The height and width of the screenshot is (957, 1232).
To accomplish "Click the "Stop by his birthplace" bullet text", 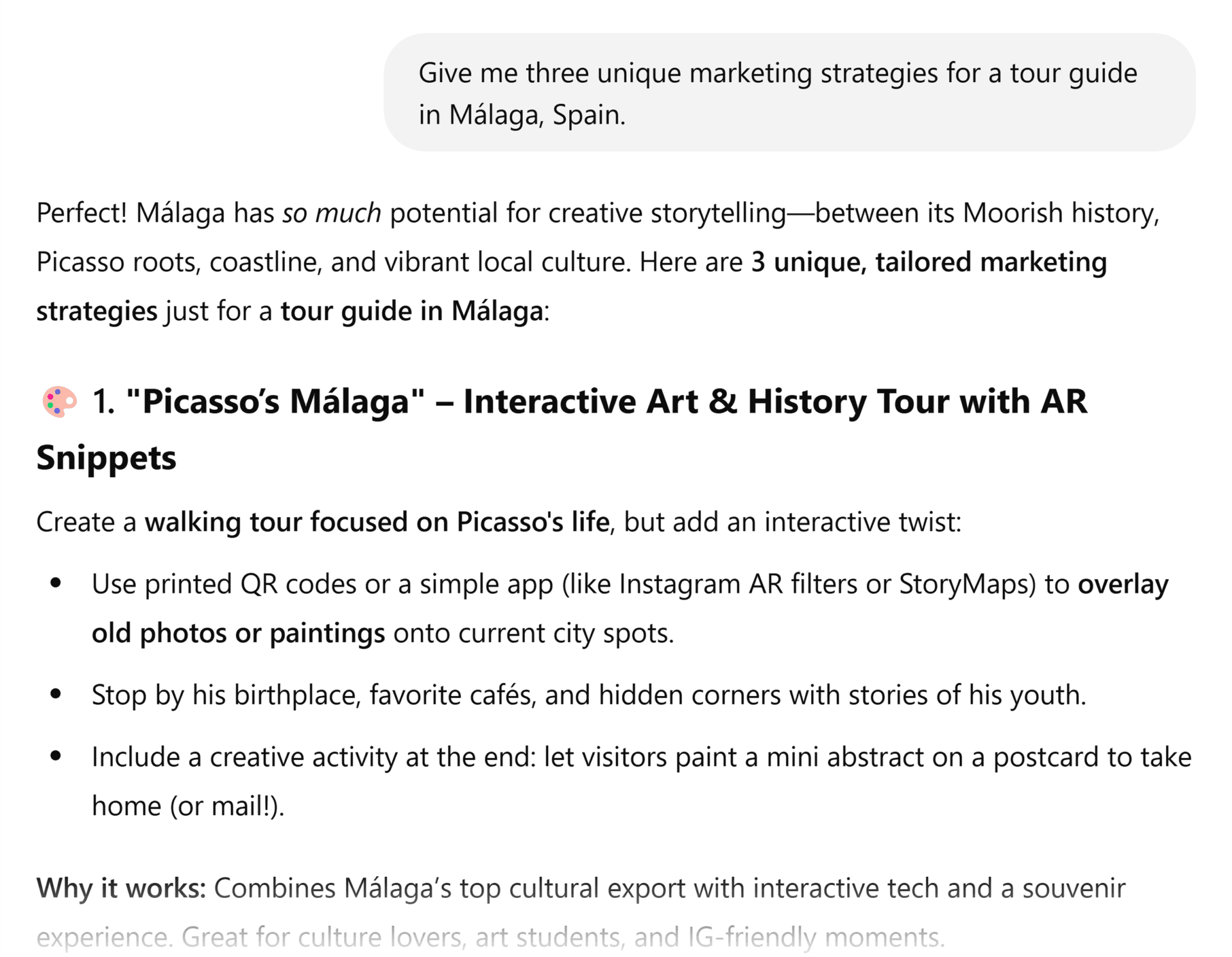I will 588,695.
